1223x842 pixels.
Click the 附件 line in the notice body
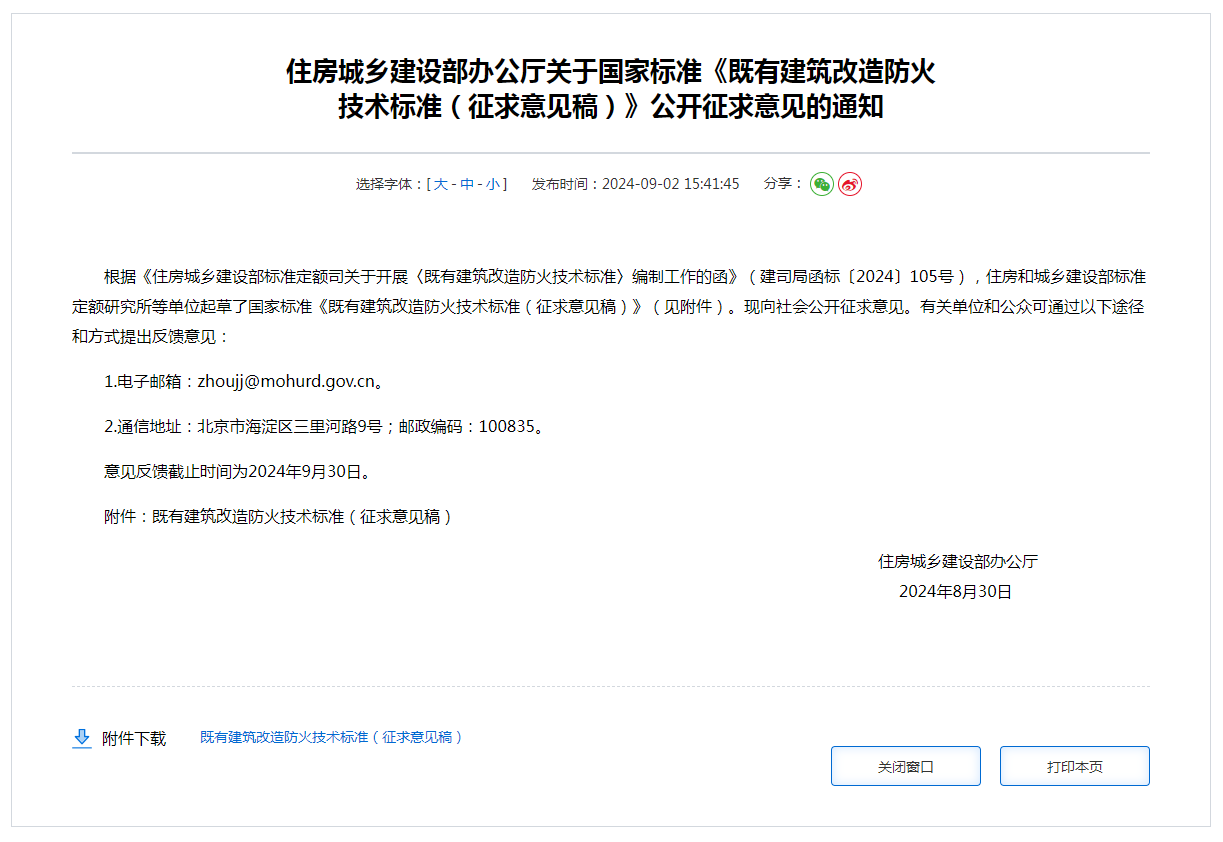click(x=278, y=516)
